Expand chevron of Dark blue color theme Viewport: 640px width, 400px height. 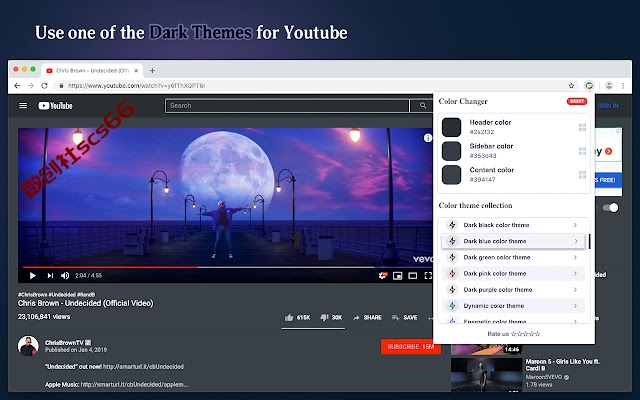(576, 241)
